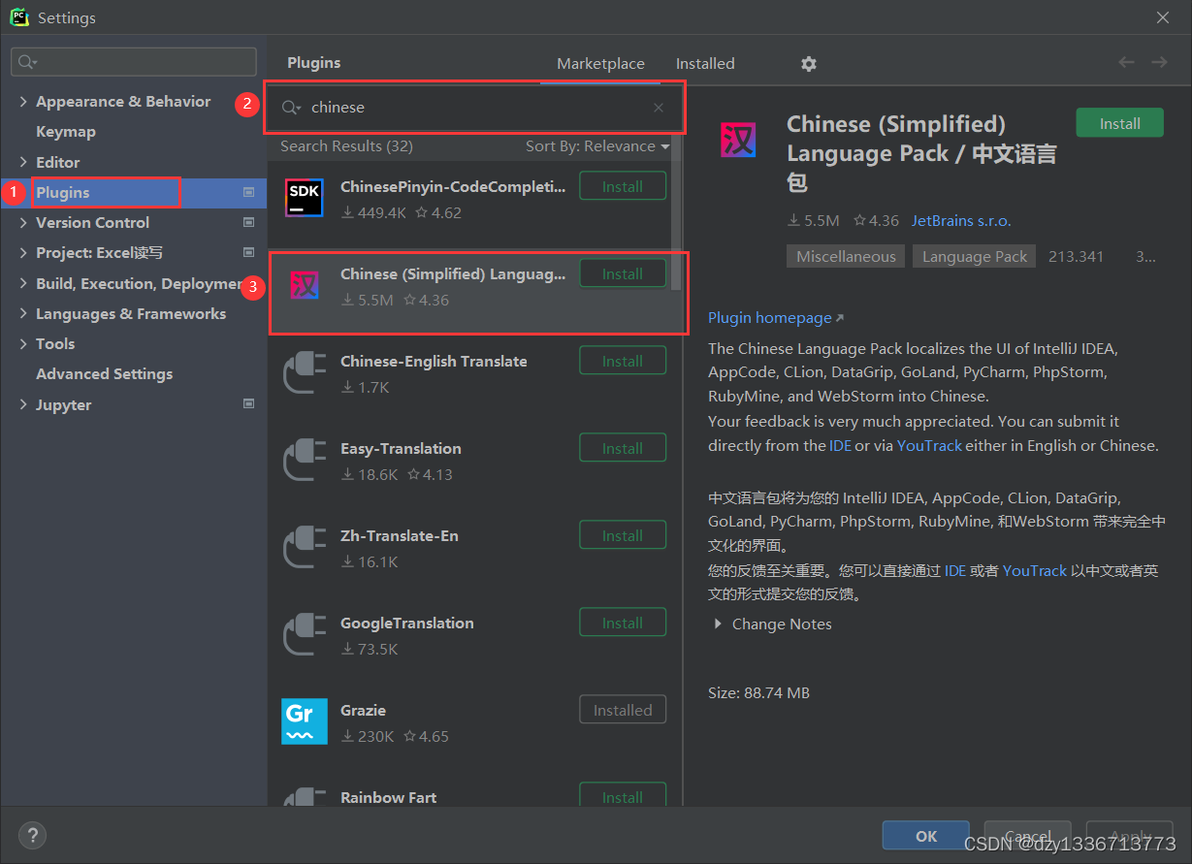Screen dimensions: 1192x864
Task: Focus the plugin search field containing chinese
Action: point(474,108)
